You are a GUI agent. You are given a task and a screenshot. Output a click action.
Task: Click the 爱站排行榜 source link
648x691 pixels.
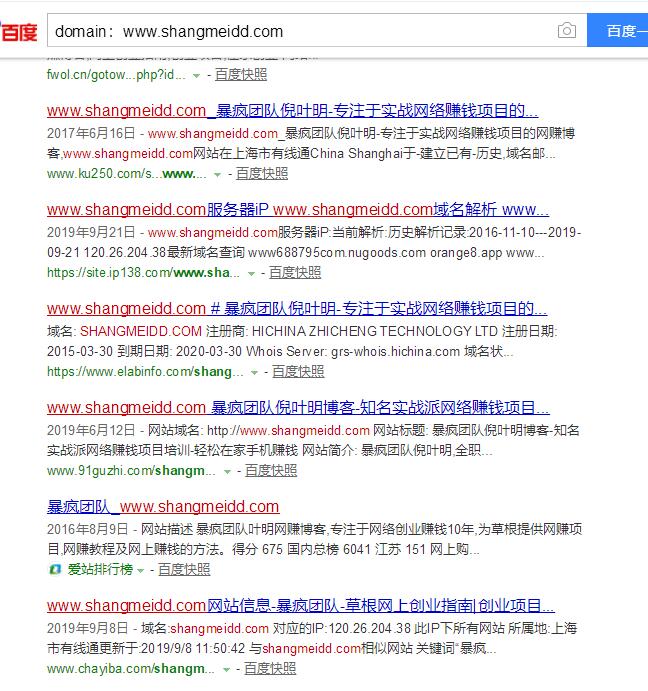coord(100,569)
